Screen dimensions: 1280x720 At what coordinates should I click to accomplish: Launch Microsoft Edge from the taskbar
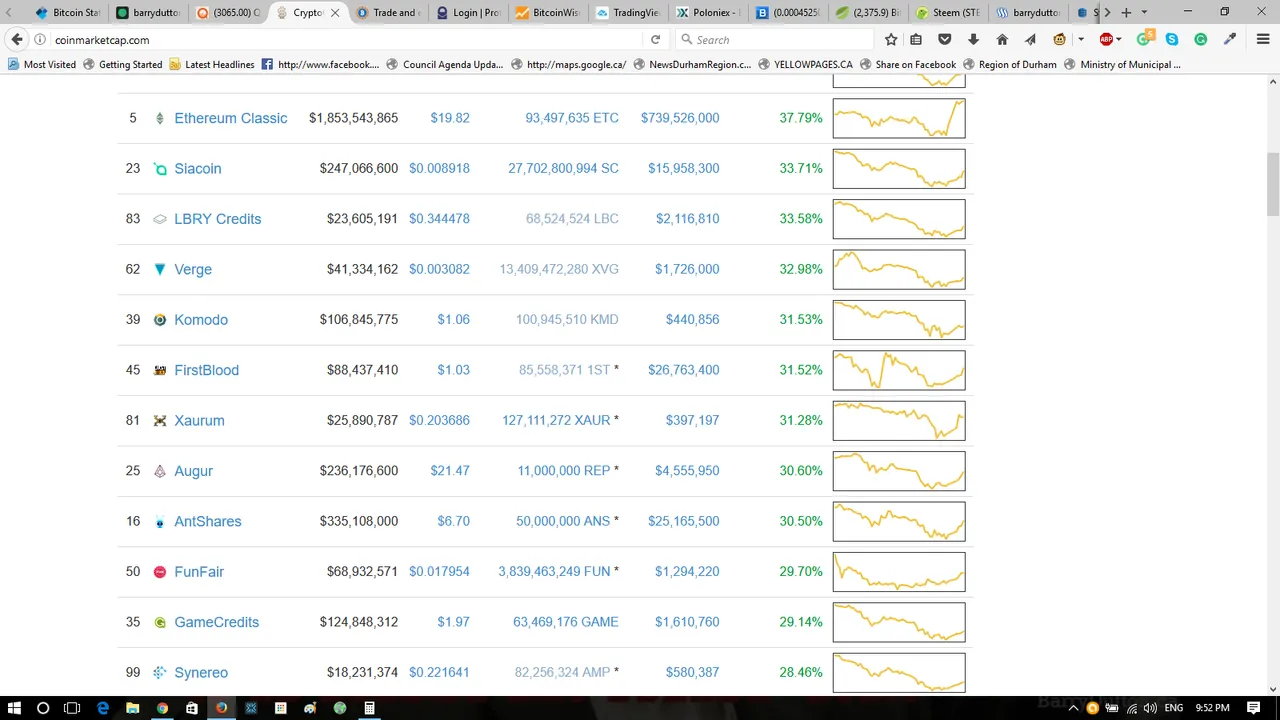103,708
